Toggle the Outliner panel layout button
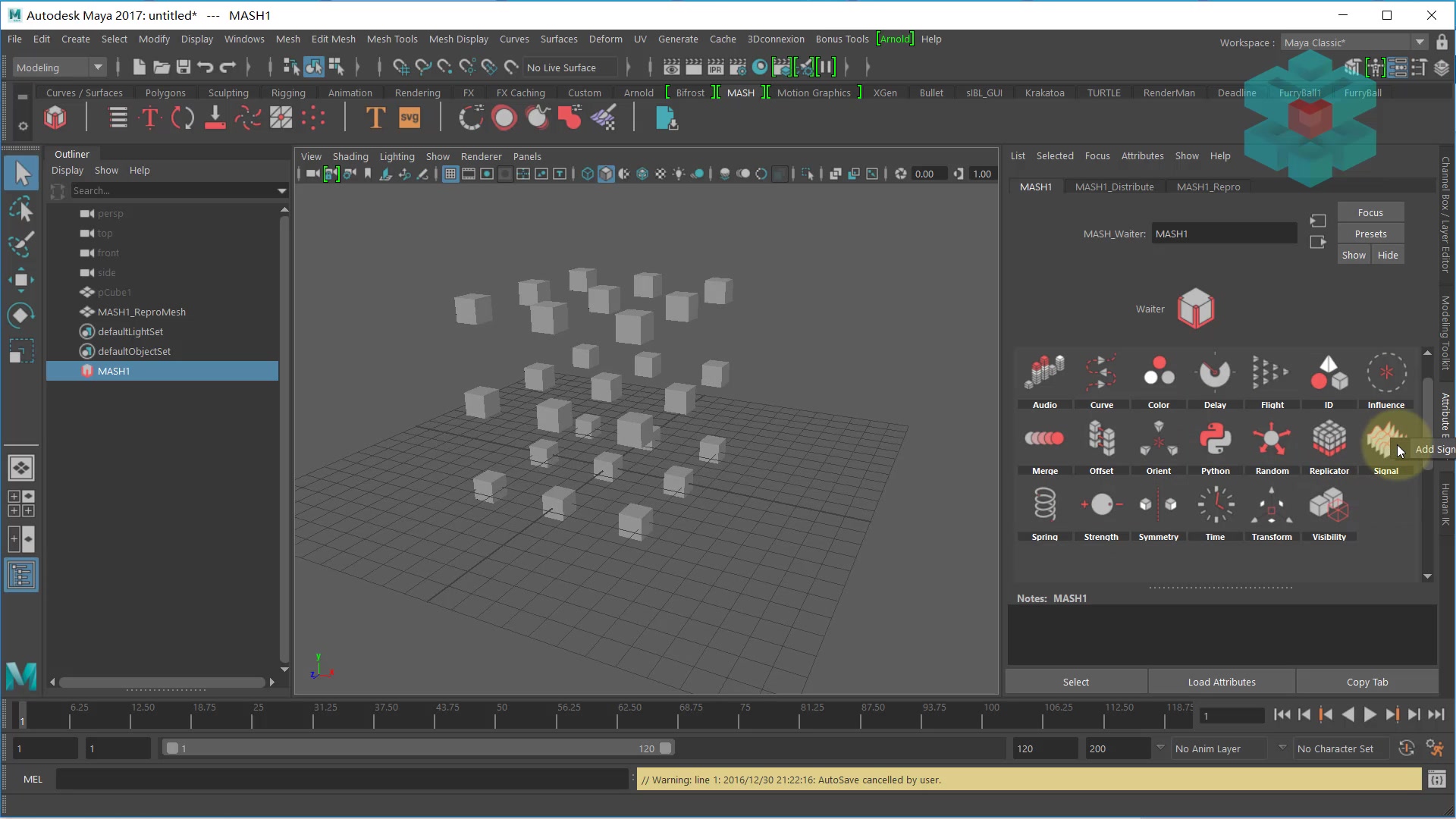This screenshot has width=1456, height=819. pyautogui.click(x=21, y=576)
